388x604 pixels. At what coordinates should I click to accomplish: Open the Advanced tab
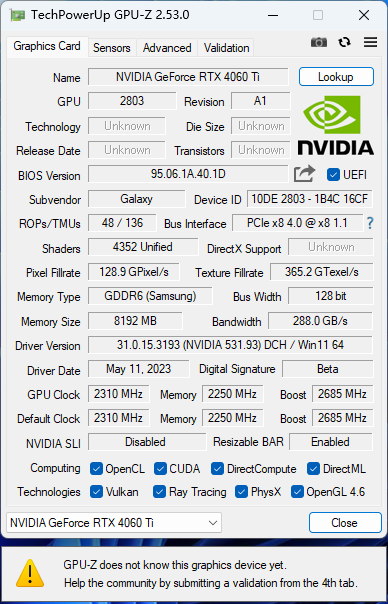(x=167, y=48)
